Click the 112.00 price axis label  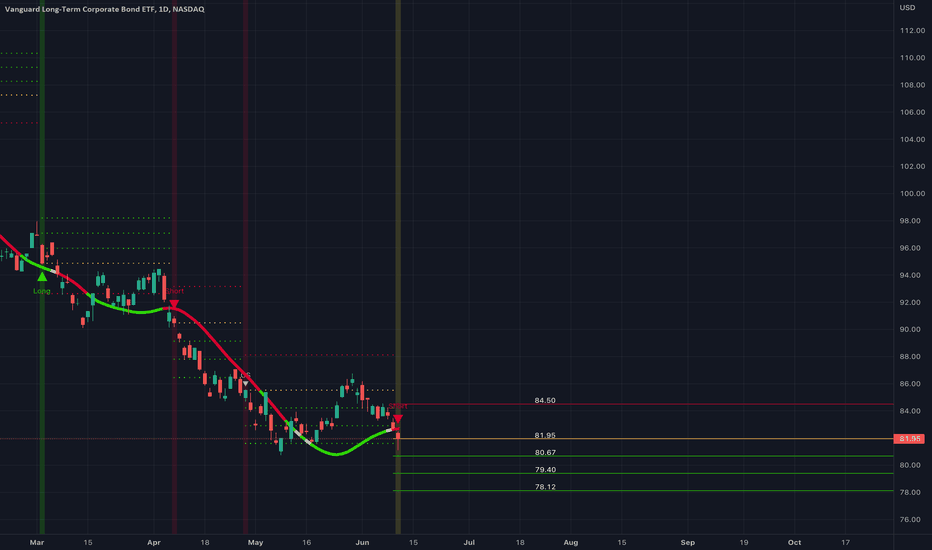[x=912, y=30]
